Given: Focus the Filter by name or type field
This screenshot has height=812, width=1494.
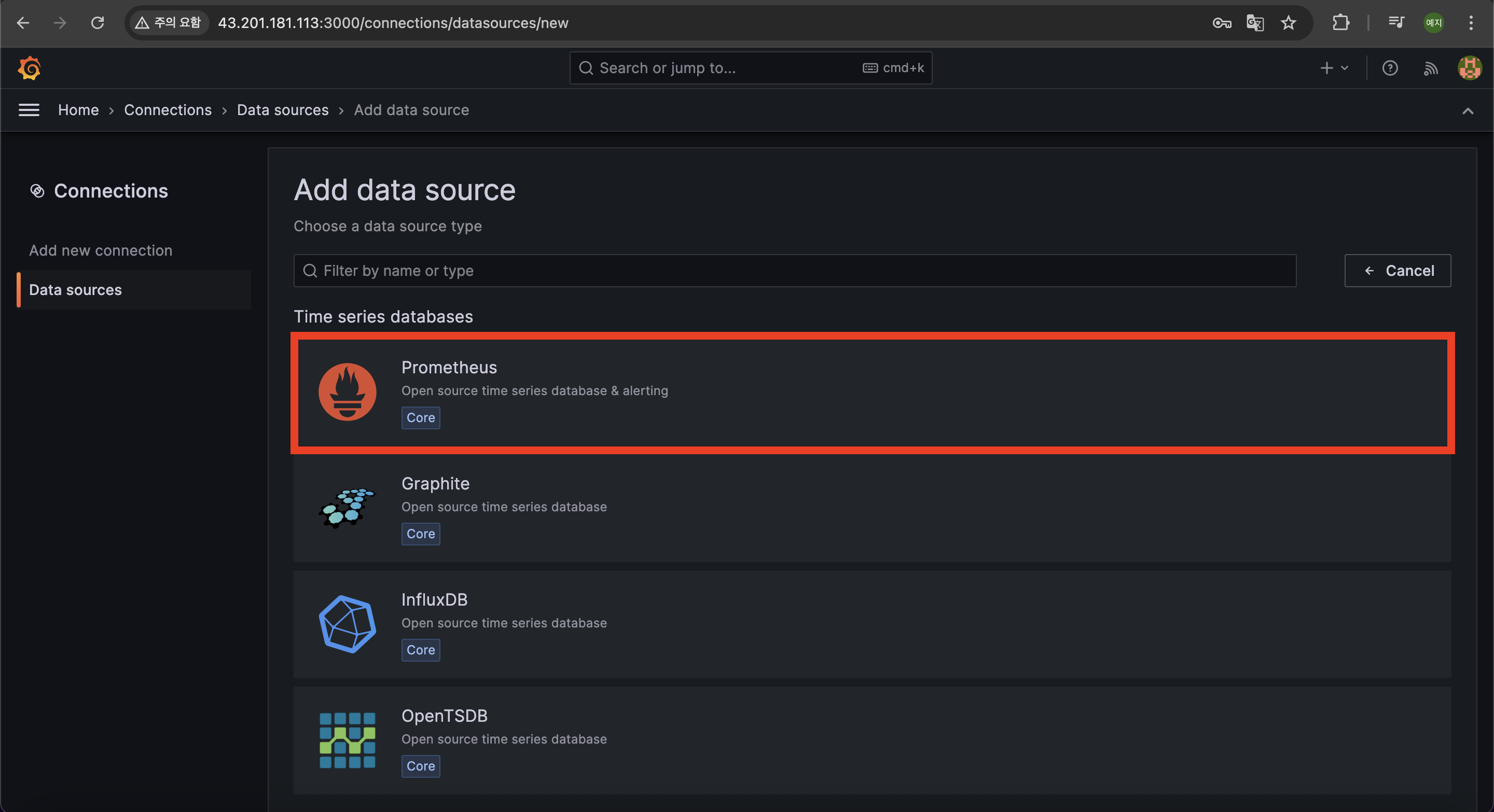Looking at the screenshot, I should [x=795, y=271].
